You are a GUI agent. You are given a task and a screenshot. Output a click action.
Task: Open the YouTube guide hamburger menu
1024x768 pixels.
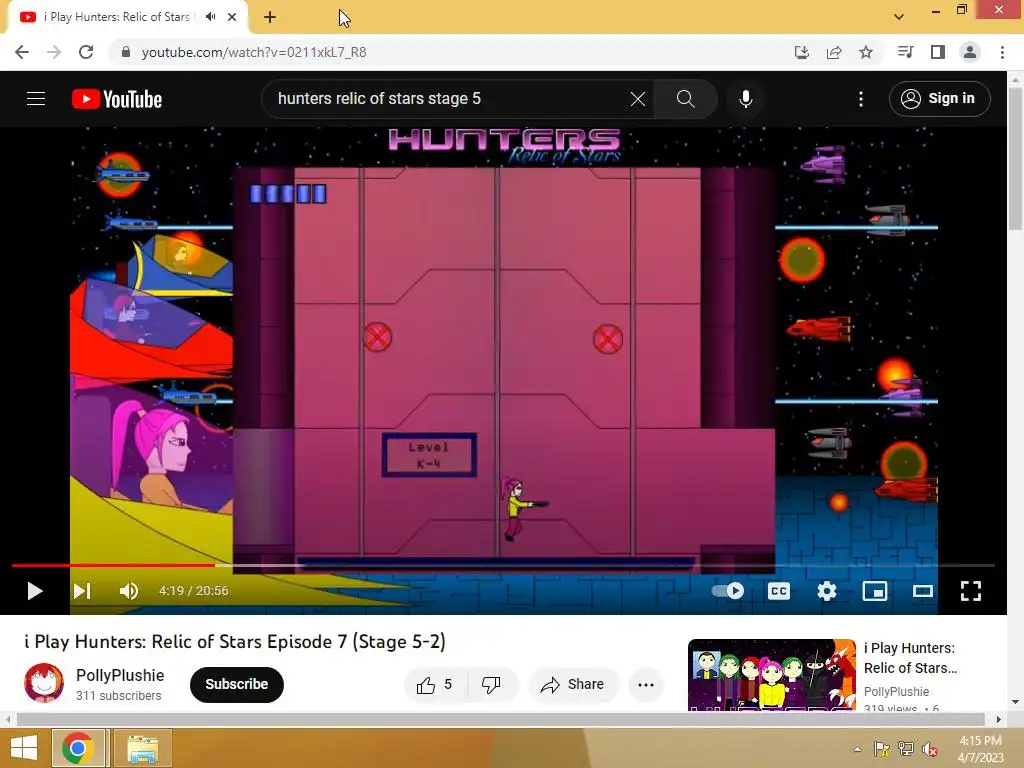point(36,99)
